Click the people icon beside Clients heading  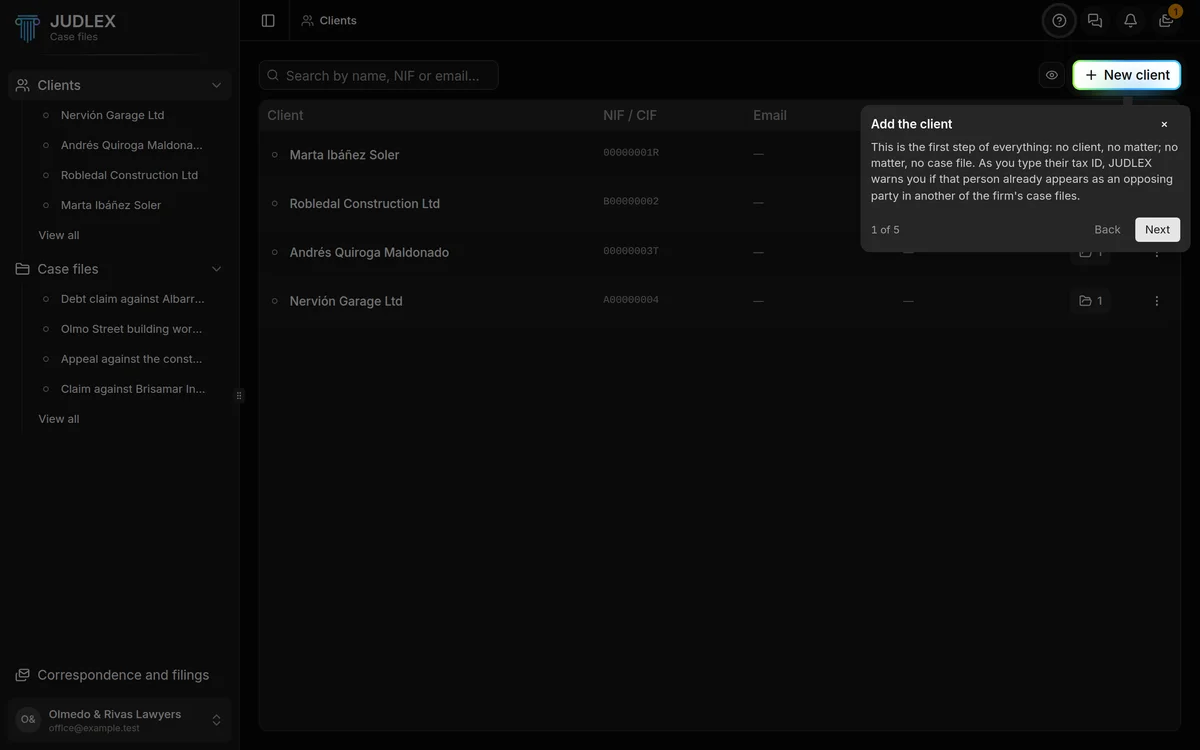click(23, 85)
